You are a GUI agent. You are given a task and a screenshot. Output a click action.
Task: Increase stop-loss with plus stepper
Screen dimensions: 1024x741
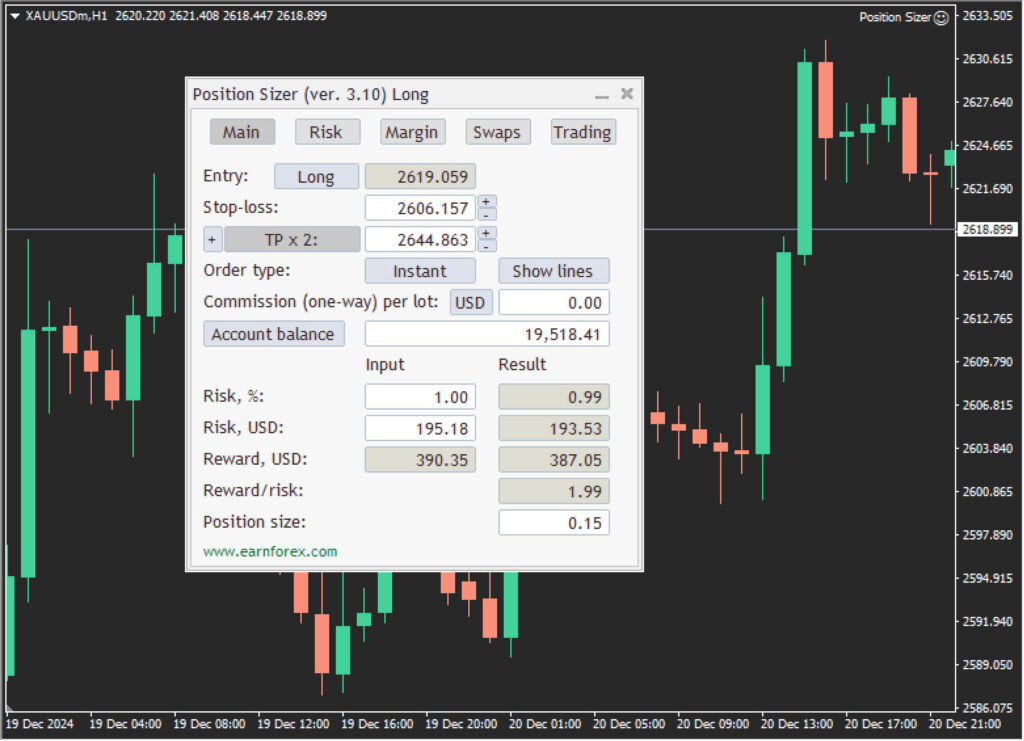click(487, 202)
